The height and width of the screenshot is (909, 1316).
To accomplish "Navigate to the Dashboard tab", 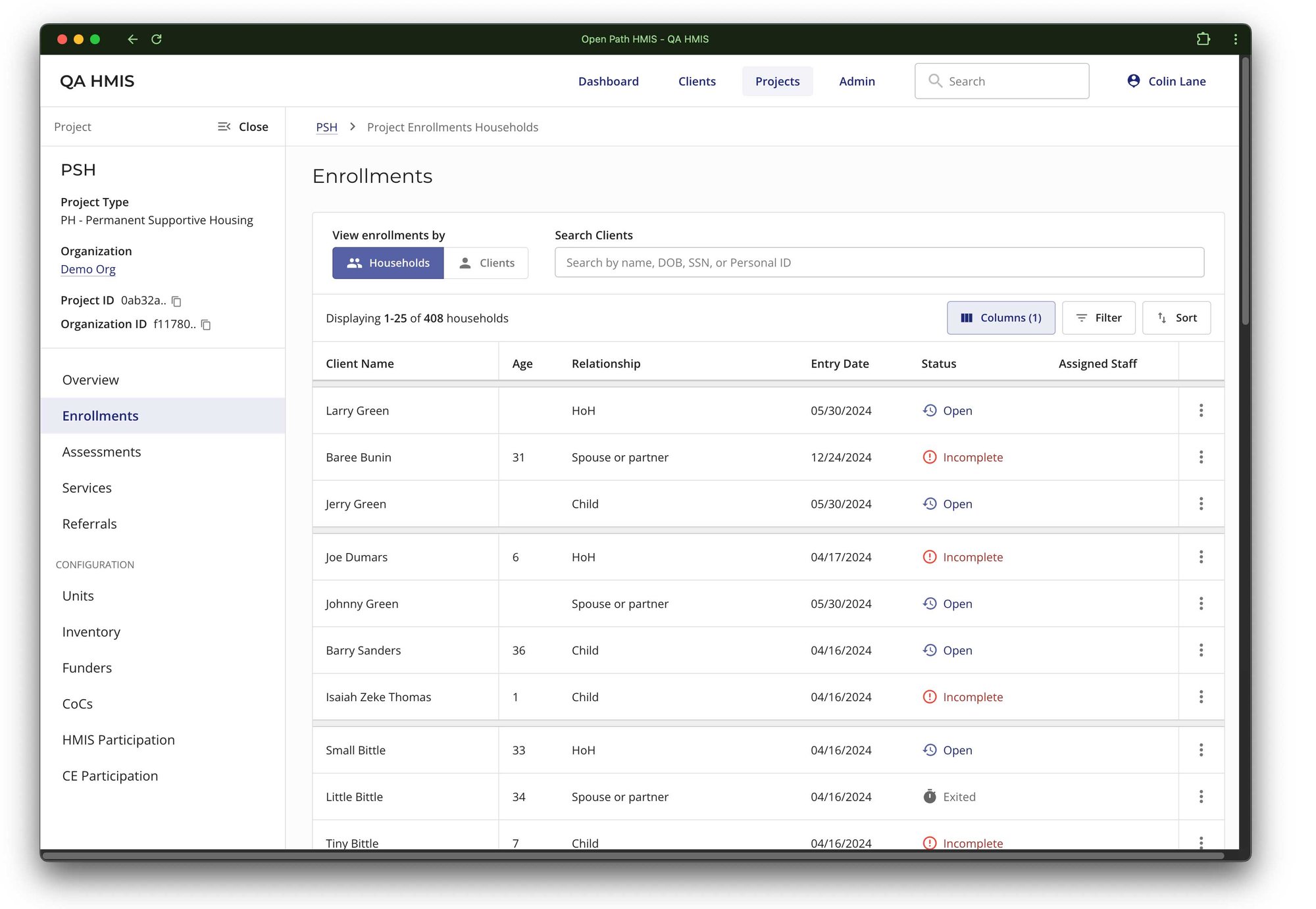I will pos(608,81).
